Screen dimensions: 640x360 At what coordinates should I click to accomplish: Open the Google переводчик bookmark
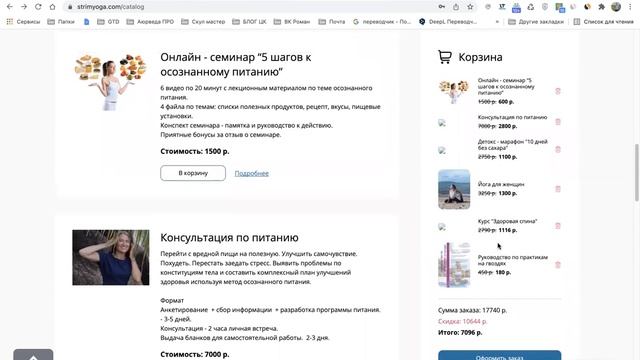point(382,22)
